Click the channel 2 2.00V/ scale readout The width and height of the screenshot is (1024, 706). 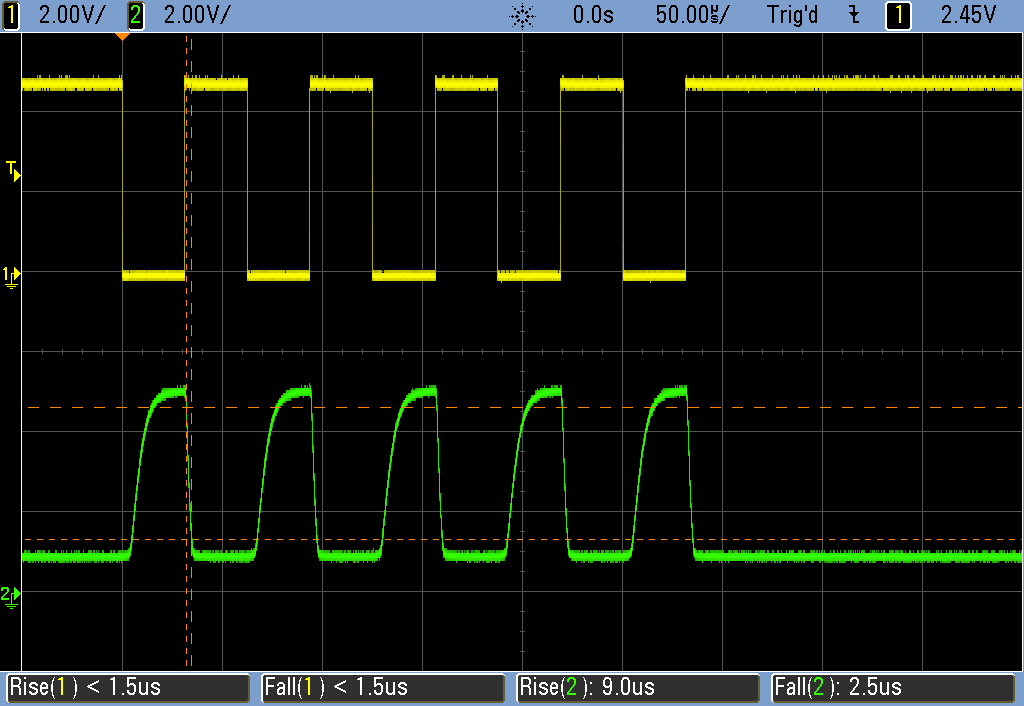[195, 15]
